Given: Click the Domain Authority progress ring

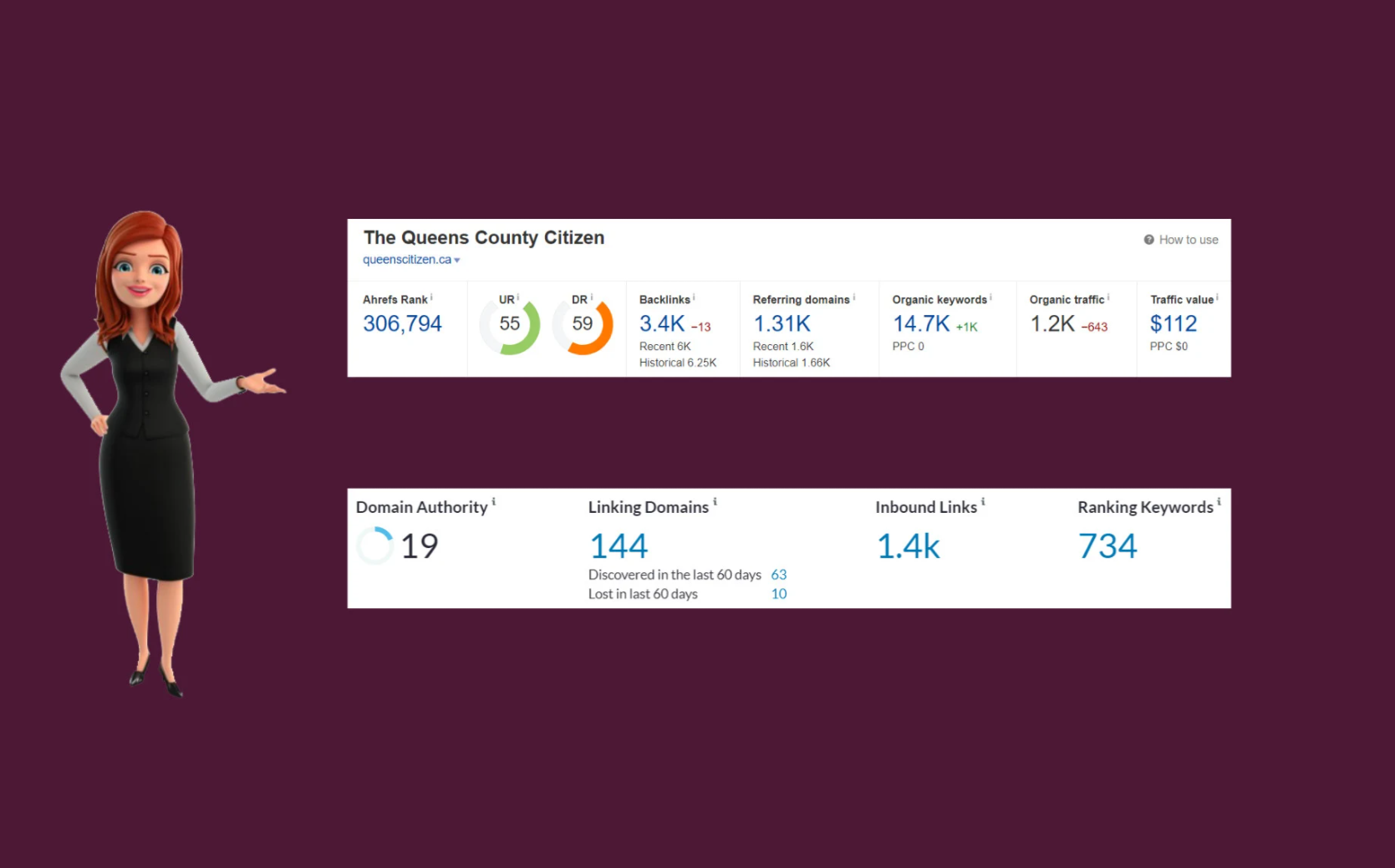Looking at the screenshot, I should [374, 546].
